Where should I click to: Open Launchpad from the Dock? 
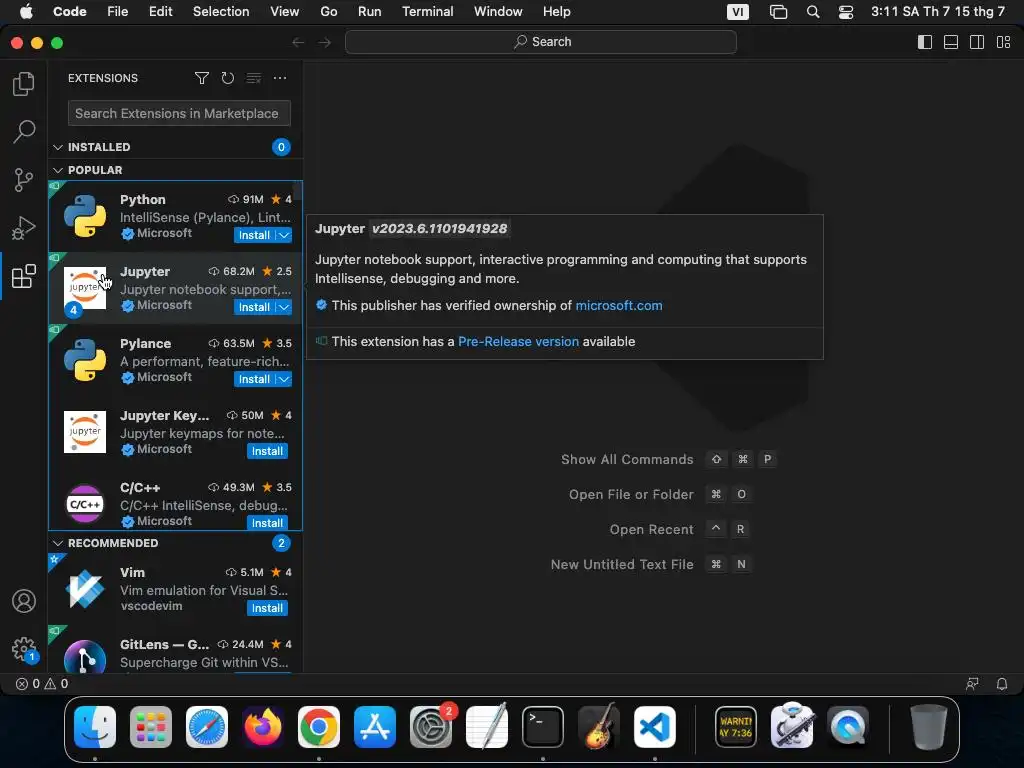click(x=151, y=727)
